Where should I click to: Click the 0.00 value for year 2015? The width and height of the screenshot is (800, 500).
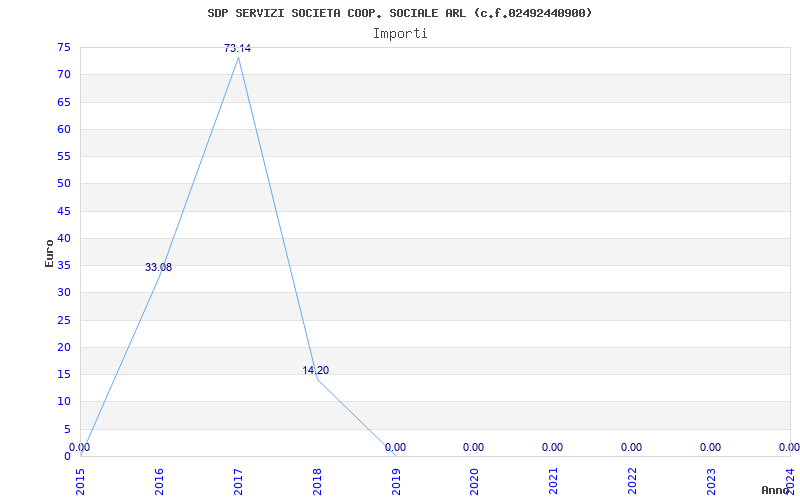point(80,447)
